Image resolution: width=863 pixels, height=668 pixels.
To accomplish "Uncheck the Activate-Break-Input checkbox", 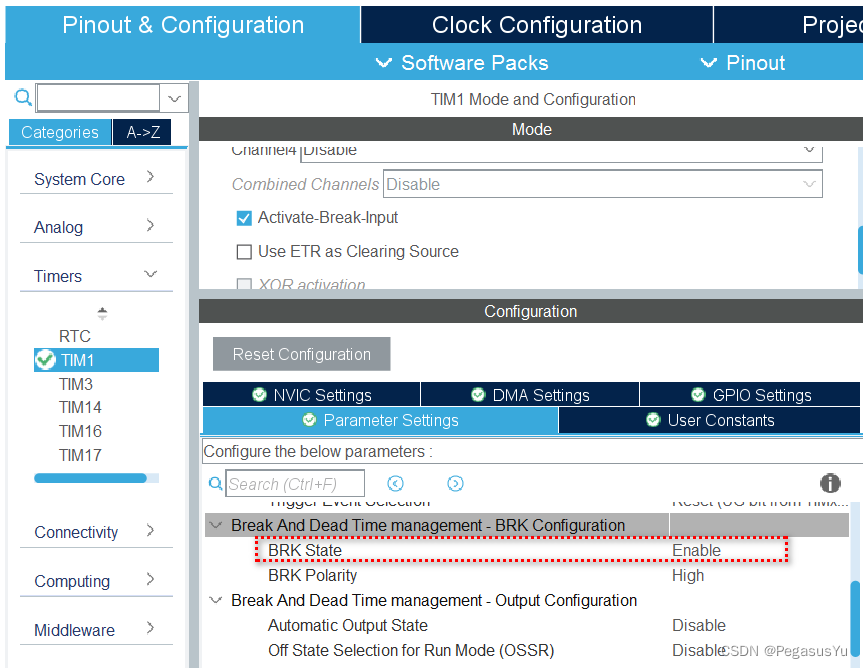I will (x=244, y=218).
